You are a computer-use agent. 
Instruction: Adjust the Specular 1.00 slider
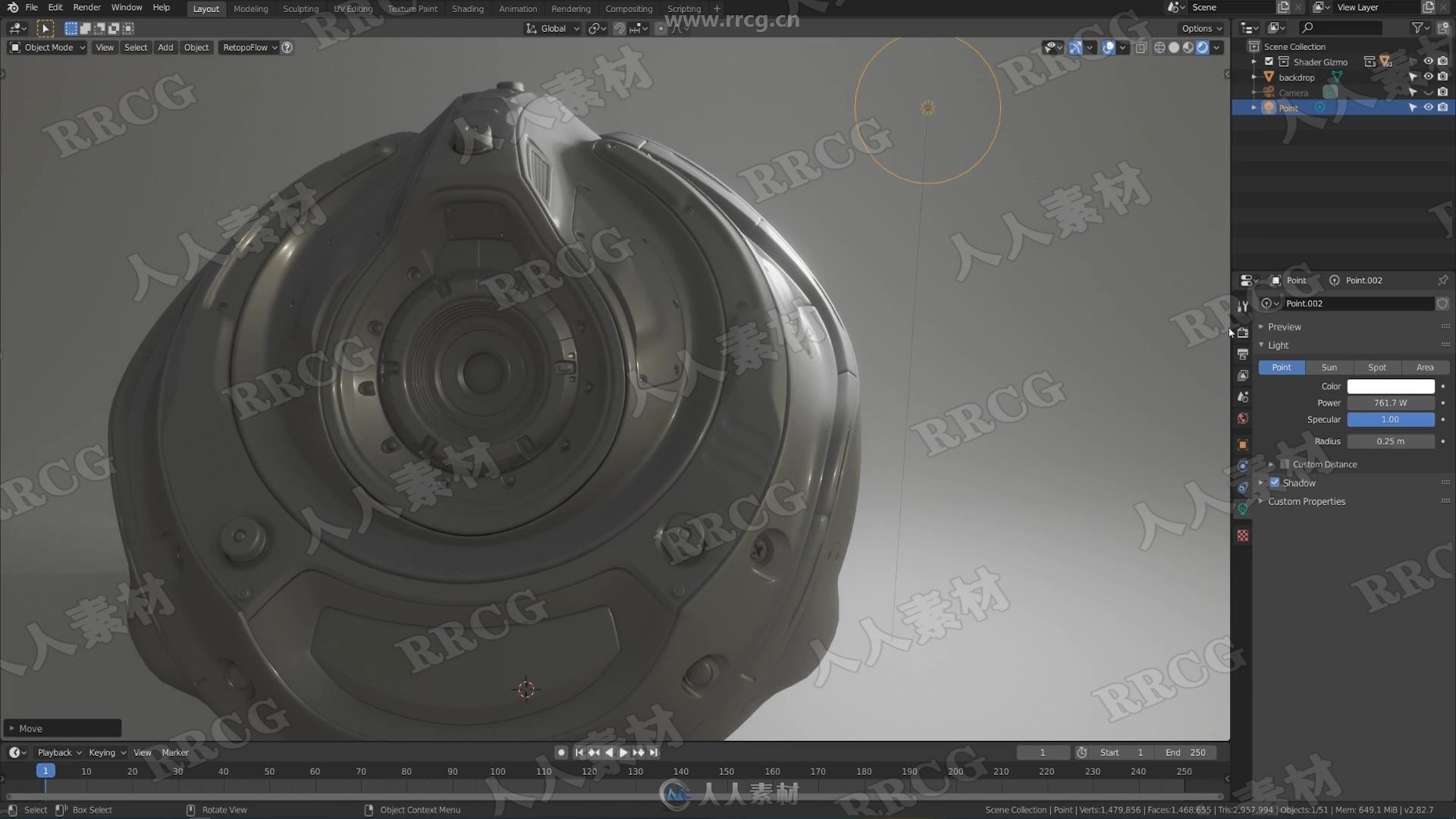tap(1391, 419)
